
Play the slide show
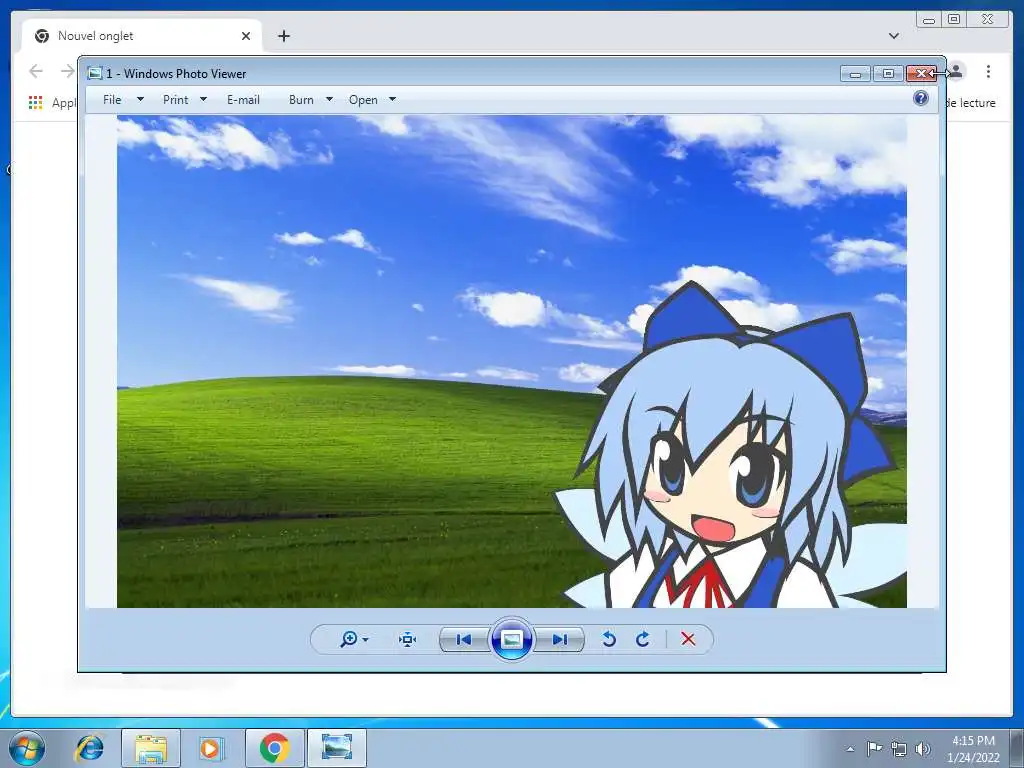click(511, 639)
